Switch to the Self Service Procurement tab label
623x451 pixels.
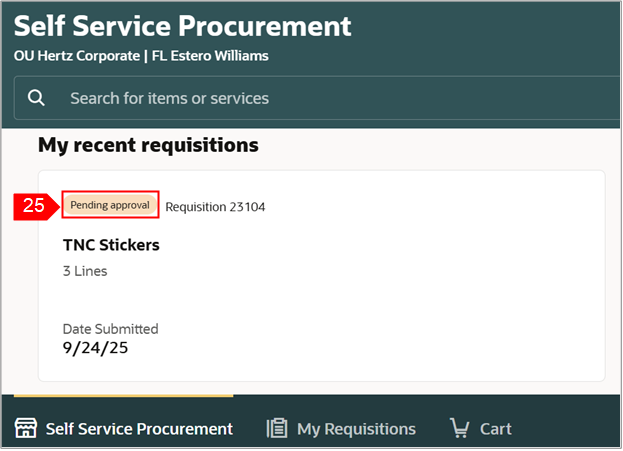[138, 428]
